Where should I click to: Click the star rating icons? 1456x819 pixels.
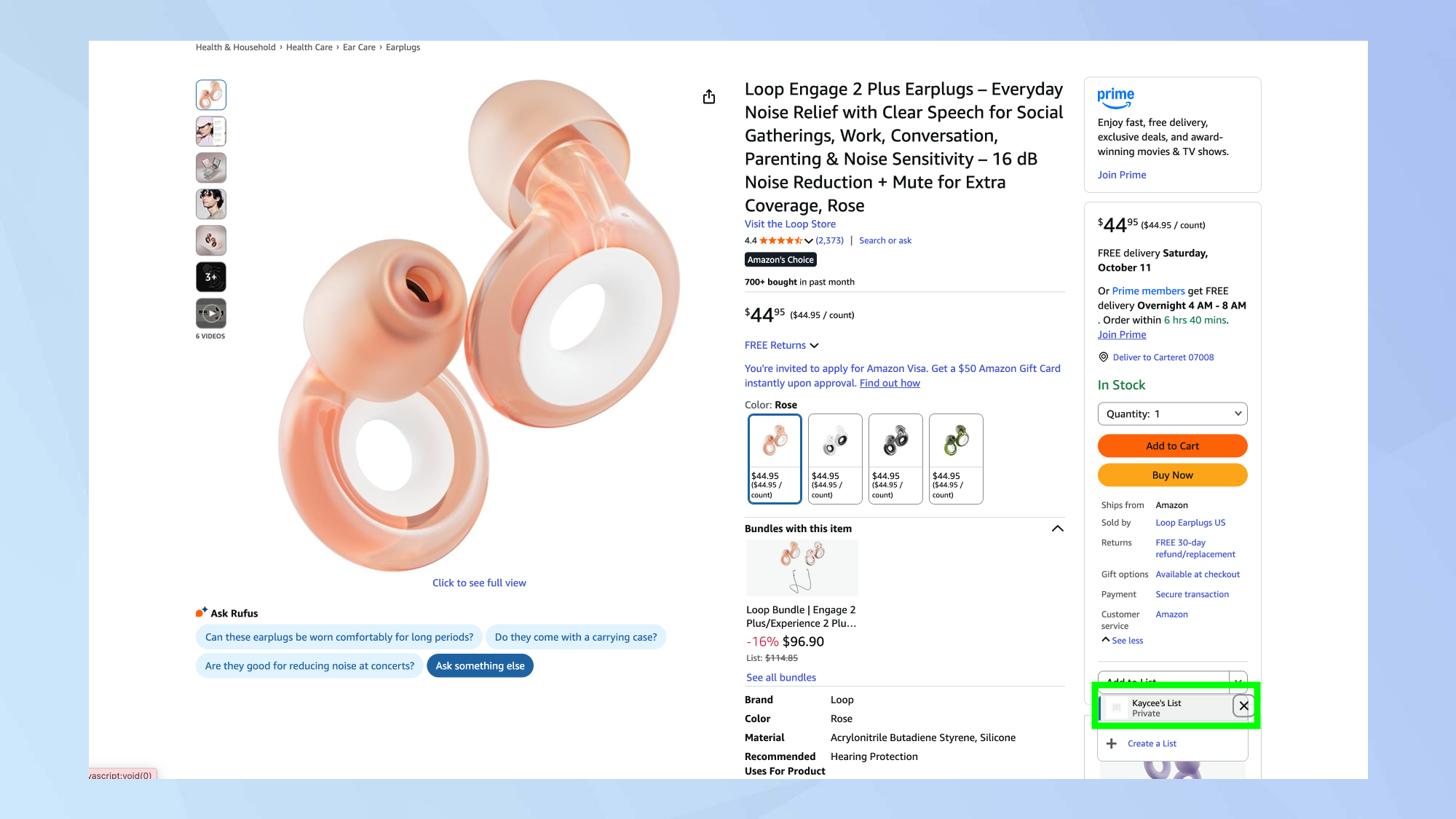click(x=780, y=241)
